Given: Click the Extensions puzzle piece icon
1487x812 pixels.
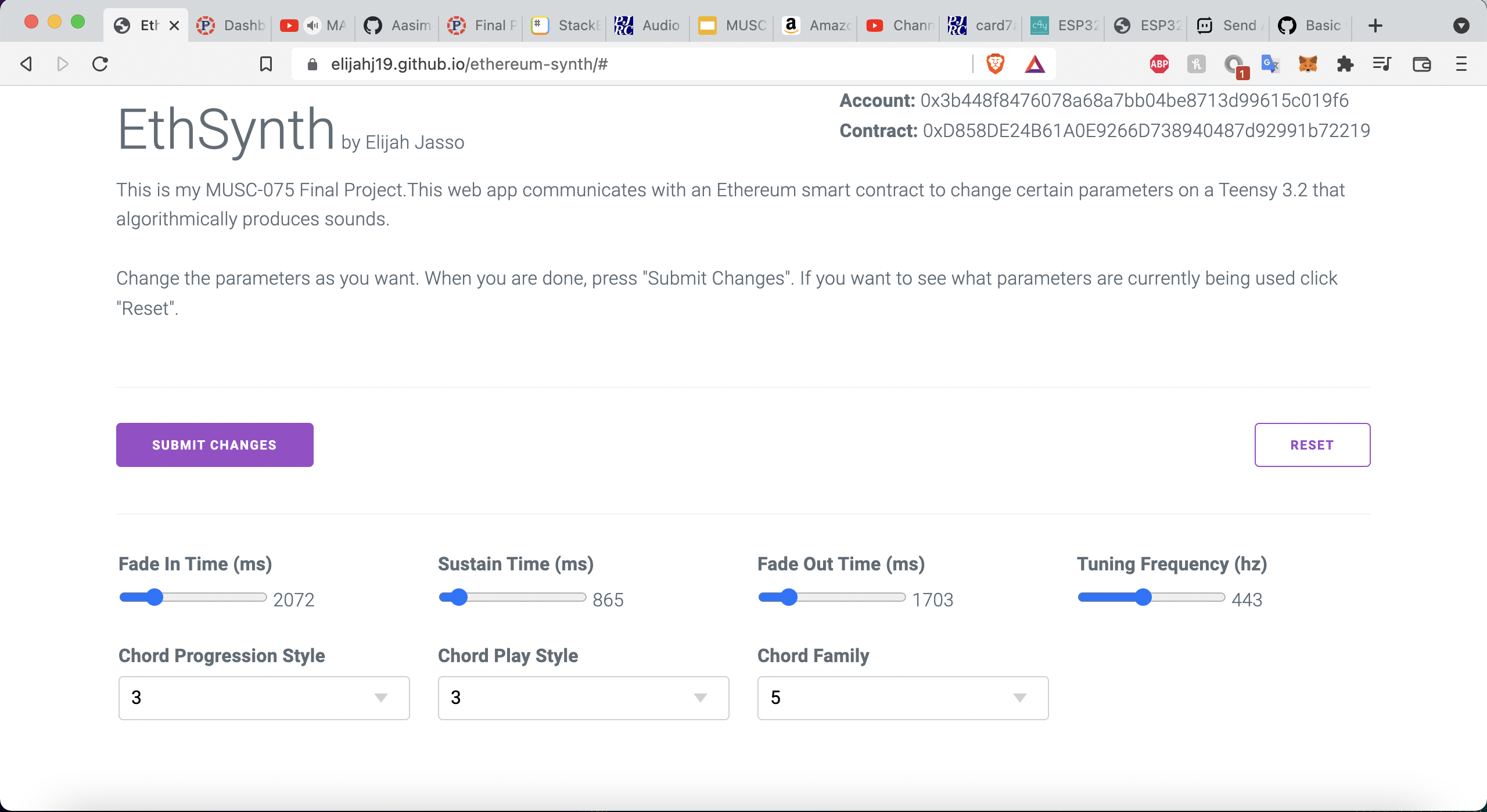Looking at the screenshot, I should pos(1345,64).
